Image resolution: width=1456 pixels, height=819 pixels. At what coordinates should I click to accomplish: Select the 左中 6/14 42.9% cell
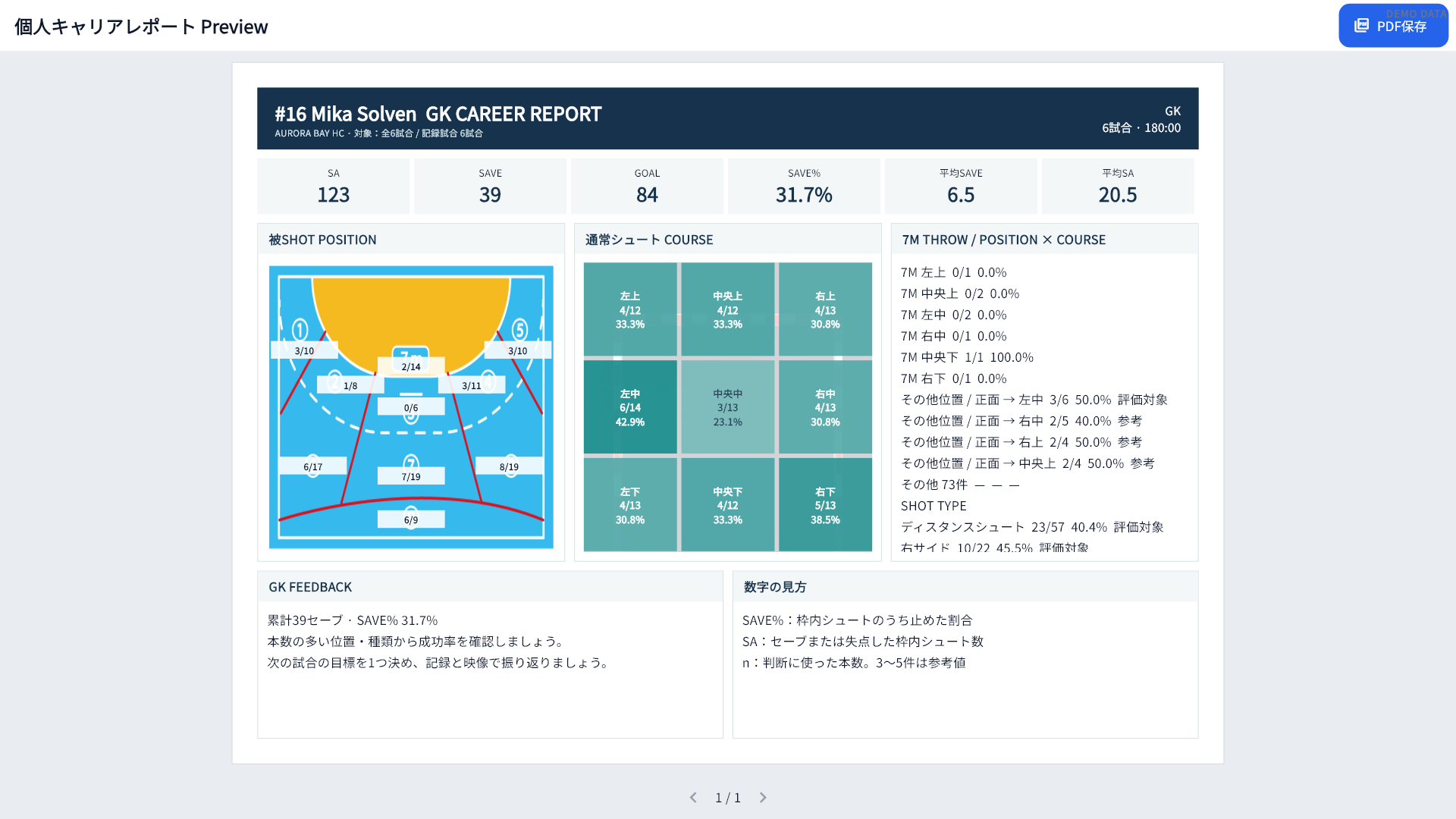[630, 407]
